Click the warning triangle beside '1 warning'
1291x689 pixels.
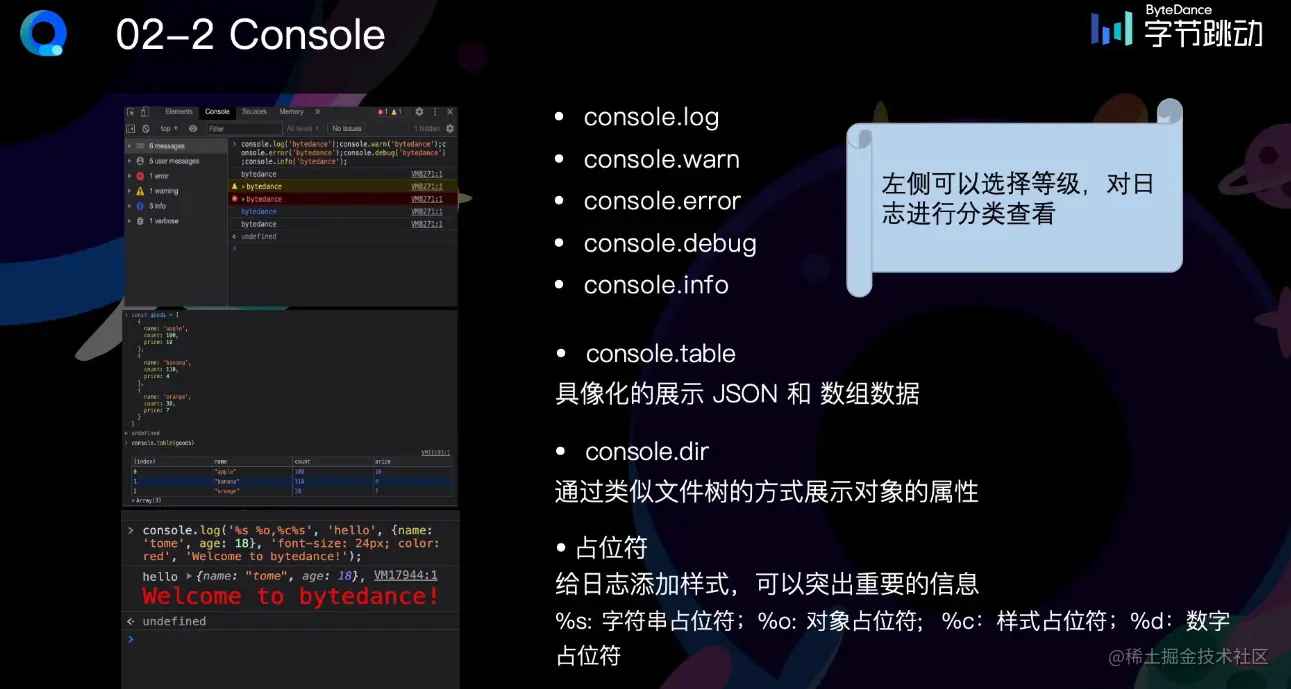click(x=140, y=191)
